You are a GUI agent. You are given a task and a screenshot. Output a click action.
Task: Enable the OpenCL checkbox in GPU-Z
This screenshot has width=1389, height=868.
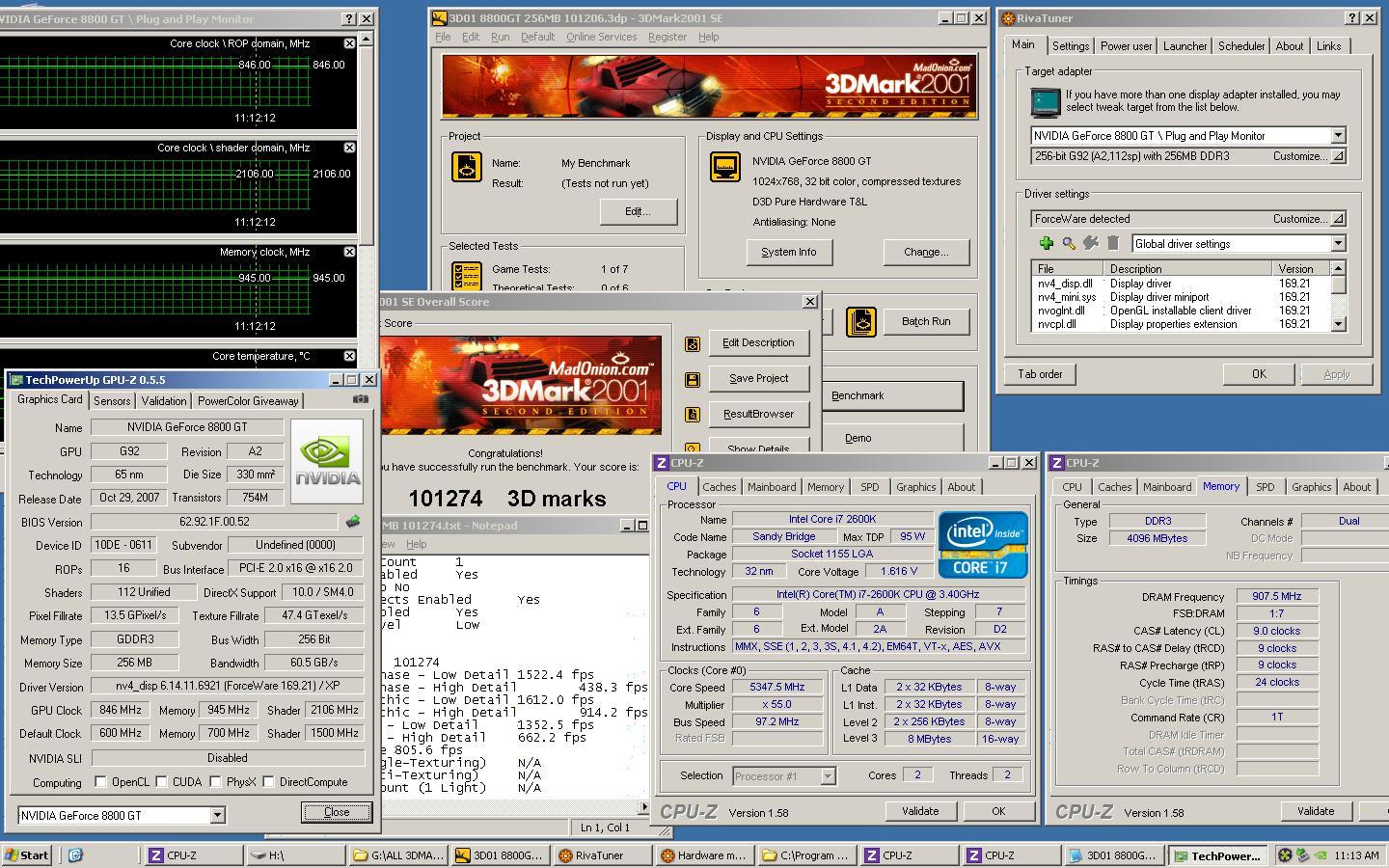100,781
